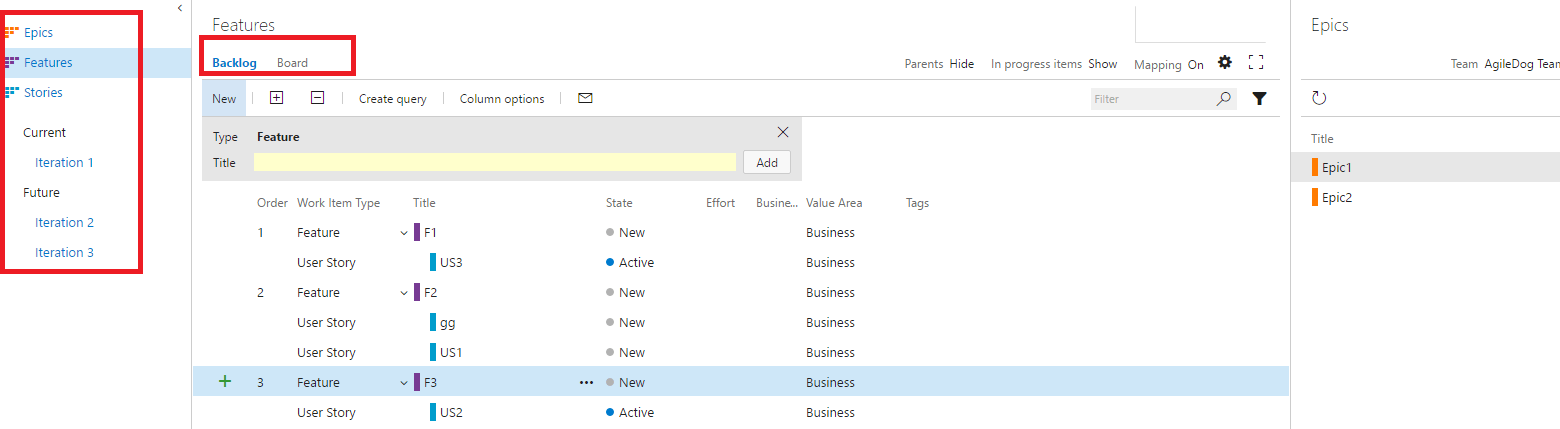Screen dimensions: 1560x429
Task: Collapse the F1 feature row
Action: pos(404,233)
